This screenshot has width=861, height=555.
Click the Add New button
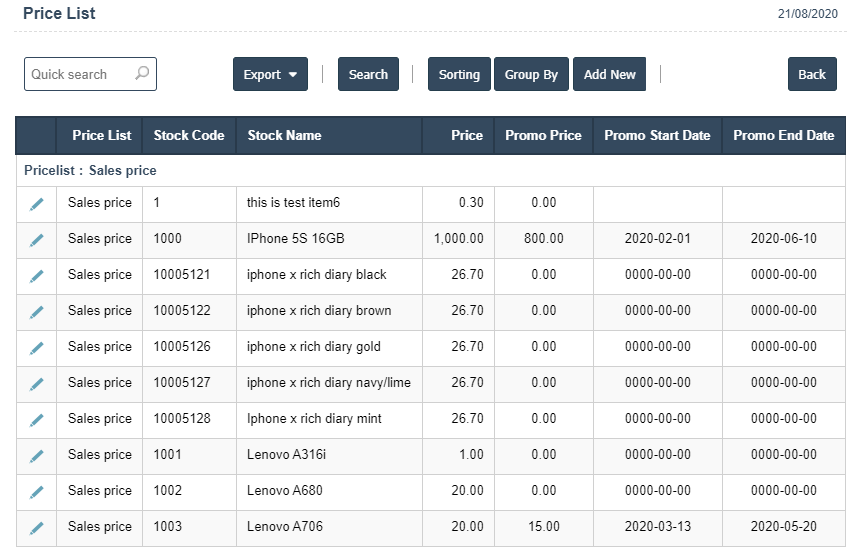tap(609, 75)
